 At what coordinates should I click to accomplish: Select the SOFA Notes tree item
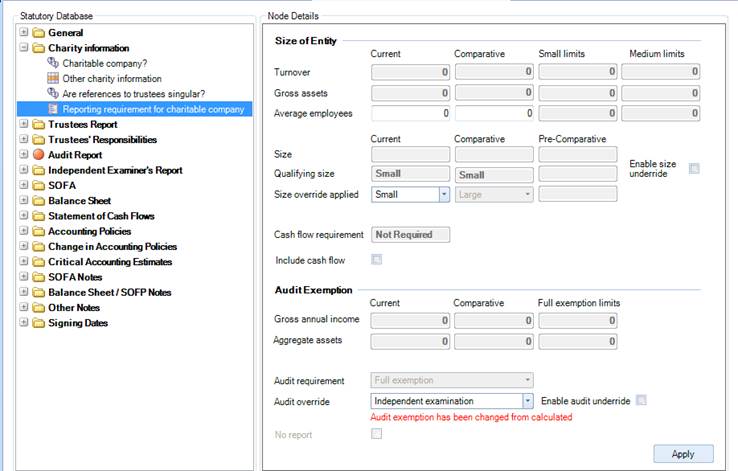75,277
